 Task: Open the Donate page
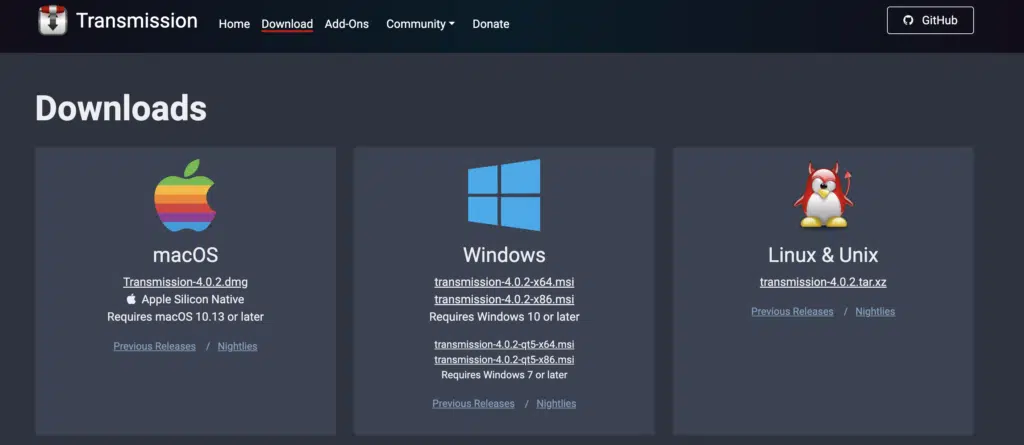click(490, 24)
